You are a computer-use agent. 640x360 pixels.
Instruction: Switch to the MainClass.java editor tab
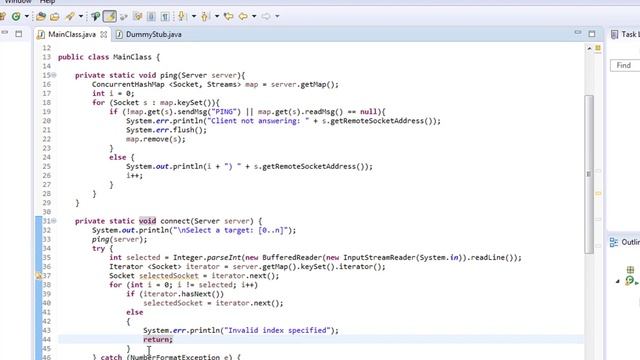click(x=72, y=34)
